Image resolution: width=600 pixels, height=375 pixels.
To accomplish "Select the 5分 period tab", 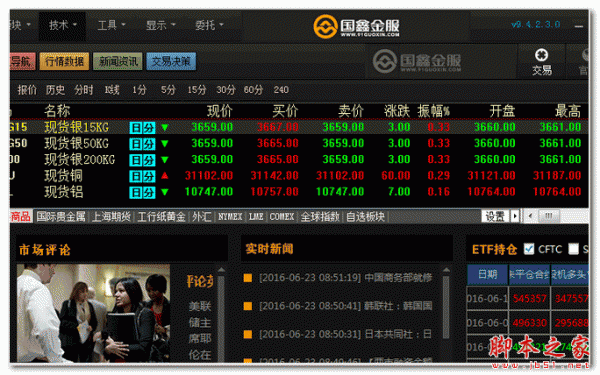I will pos(168,90).
